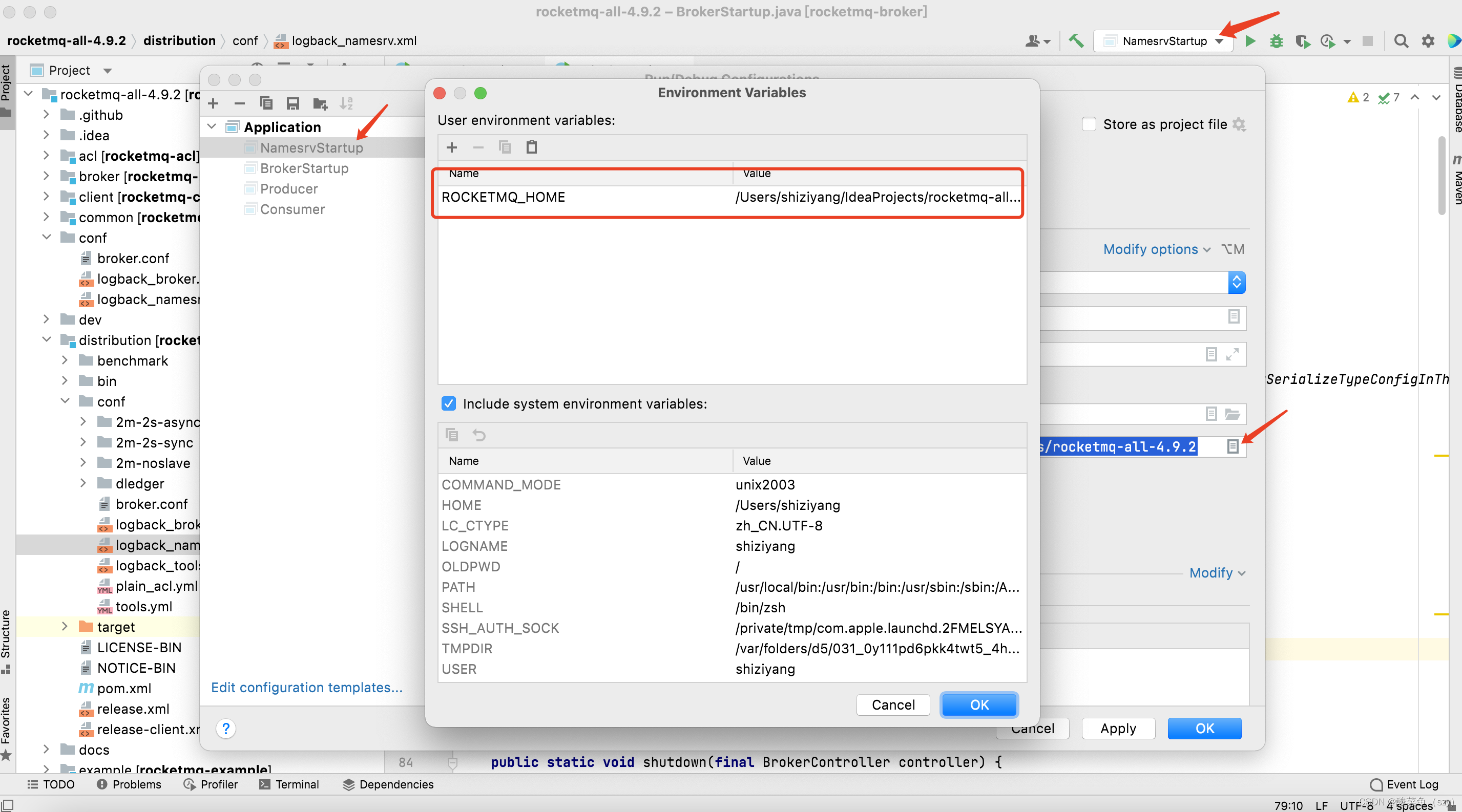Screen dimensions: 1462x812
Task: Paste environment variables with clipboard icon
Action: pos(531,147)
